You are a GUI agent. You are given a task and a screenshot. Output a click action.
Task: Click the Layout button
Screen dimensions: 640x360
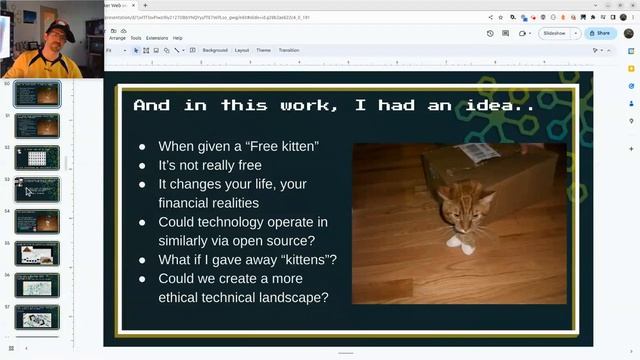[242, 50]
